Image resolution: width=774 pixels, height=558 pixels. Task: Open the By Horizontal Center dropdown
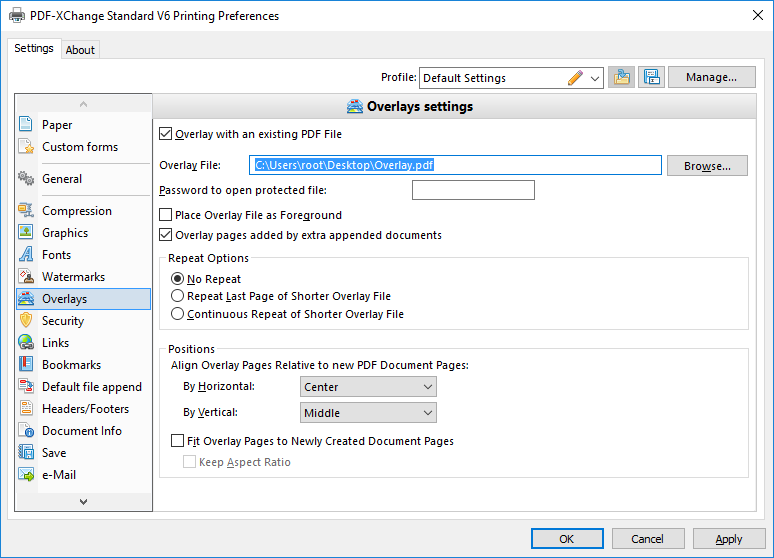point(368,387)
